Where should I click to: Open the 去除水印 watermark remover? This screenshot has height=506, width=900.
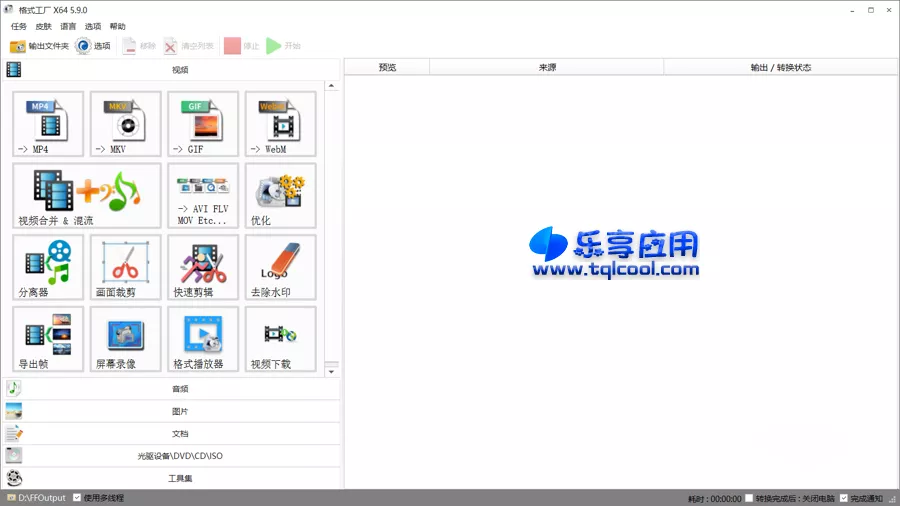pyautogui.click(x=281, y=267)
